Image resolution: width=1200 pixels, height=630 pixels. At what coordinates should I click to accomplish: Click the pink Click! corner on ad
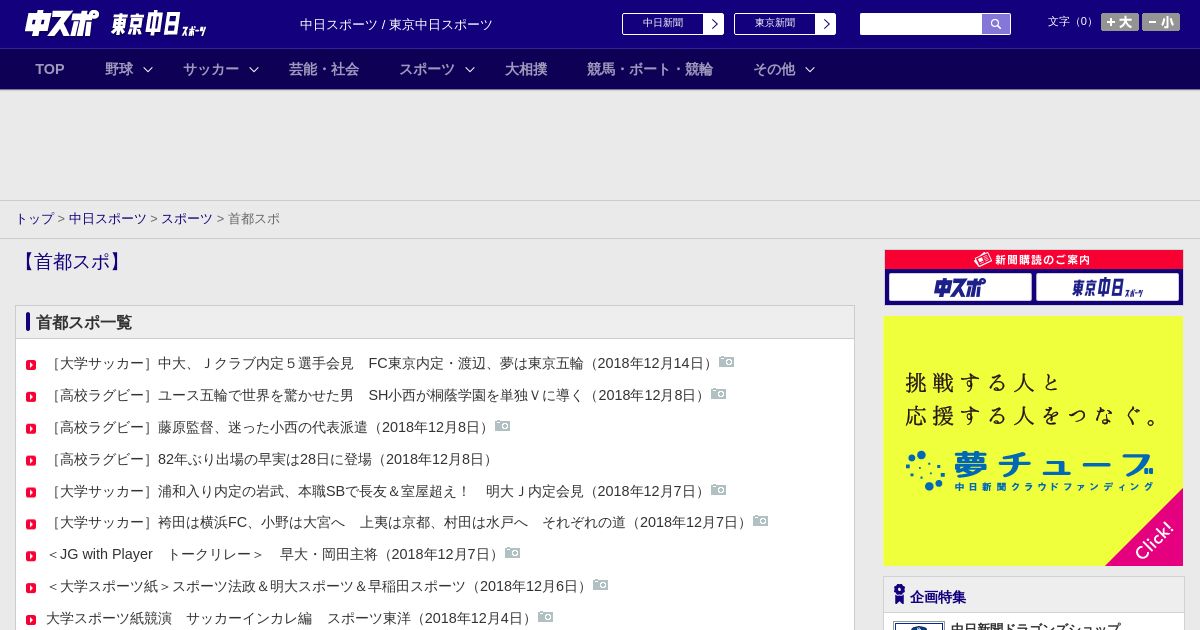click(1155, 539)
